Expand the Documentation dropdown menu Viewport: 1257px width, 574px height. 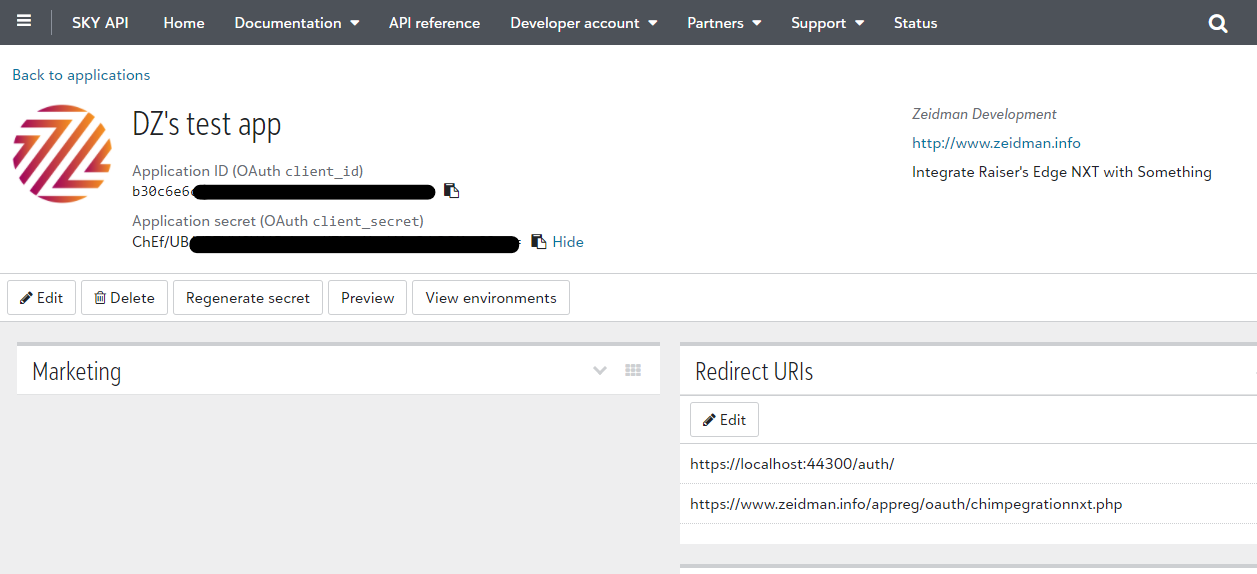pos(297,23)
